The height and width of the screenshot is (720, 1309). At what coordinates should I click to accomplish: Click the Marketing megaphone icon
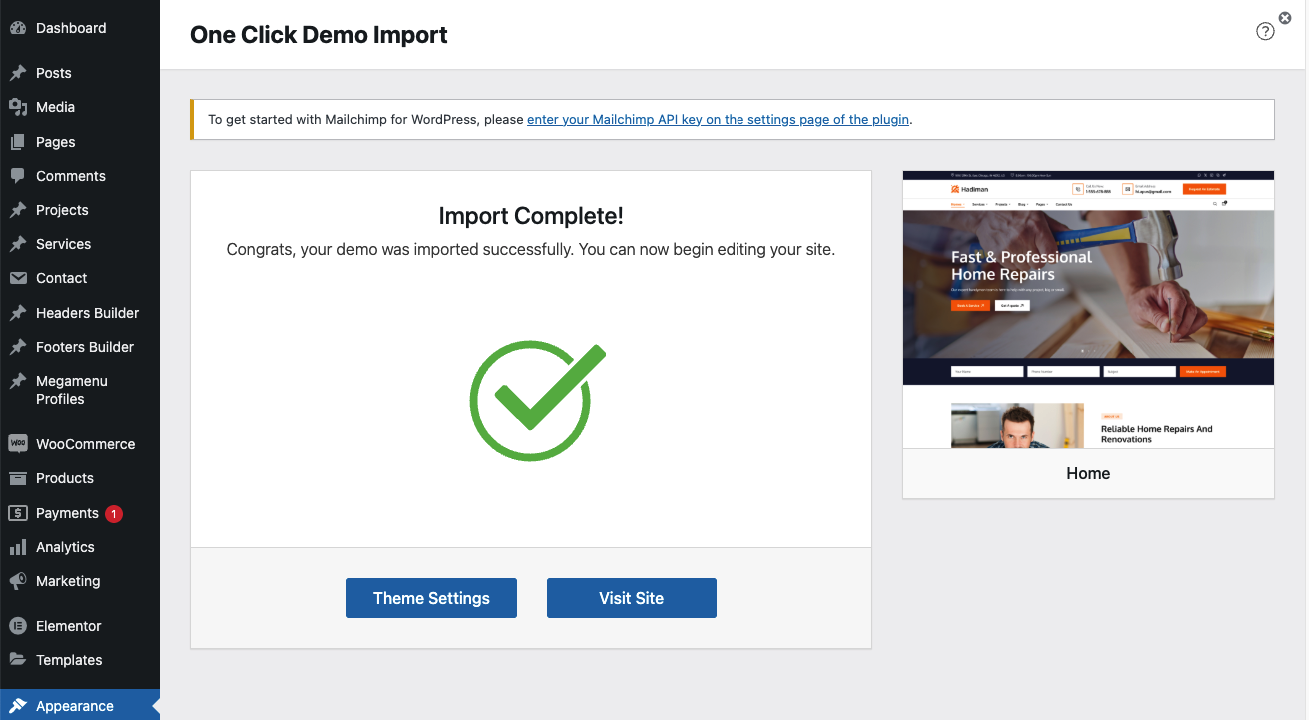18,581
